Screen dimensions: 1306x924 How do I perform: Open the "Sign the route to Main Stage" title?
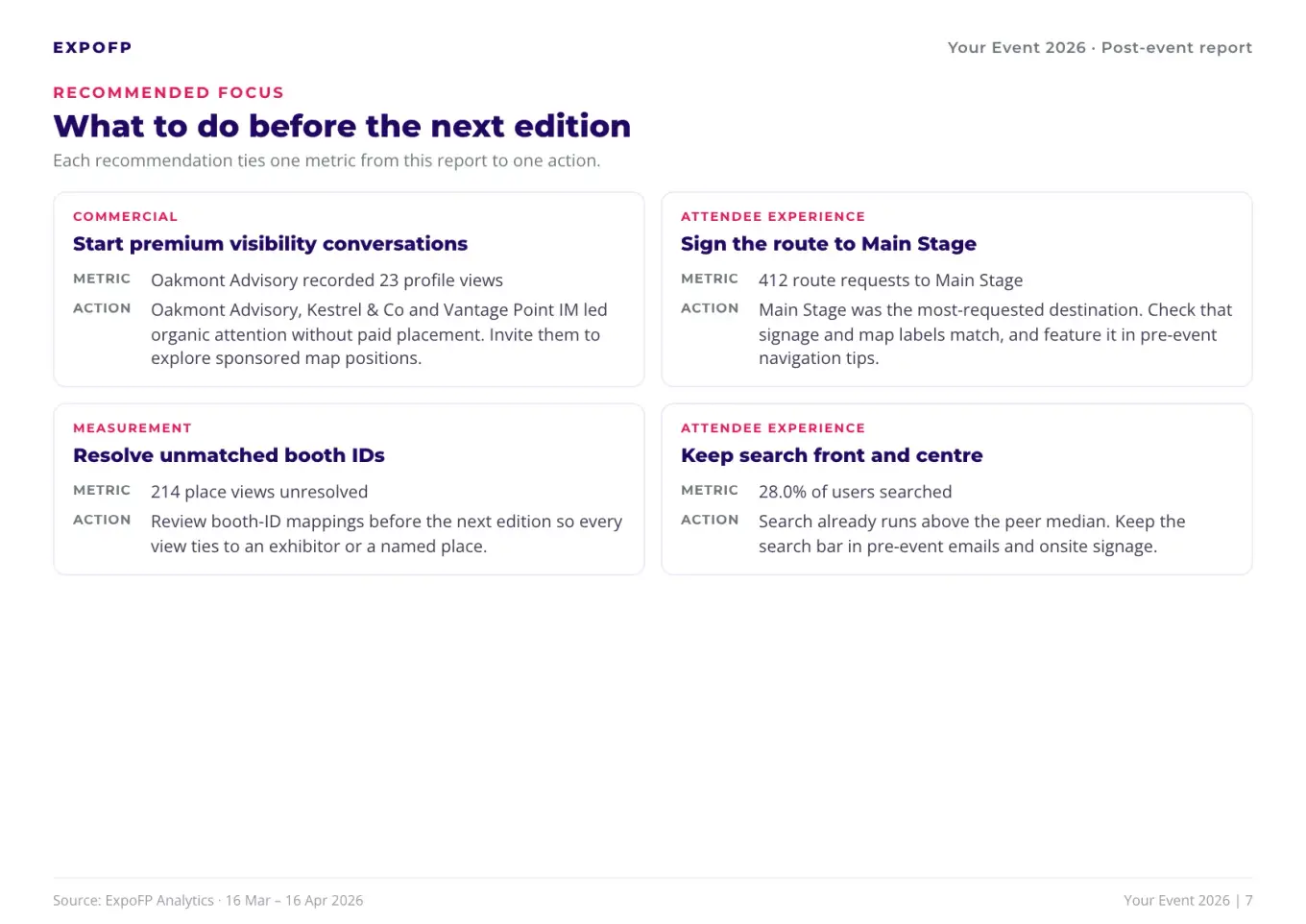[829, 244]
